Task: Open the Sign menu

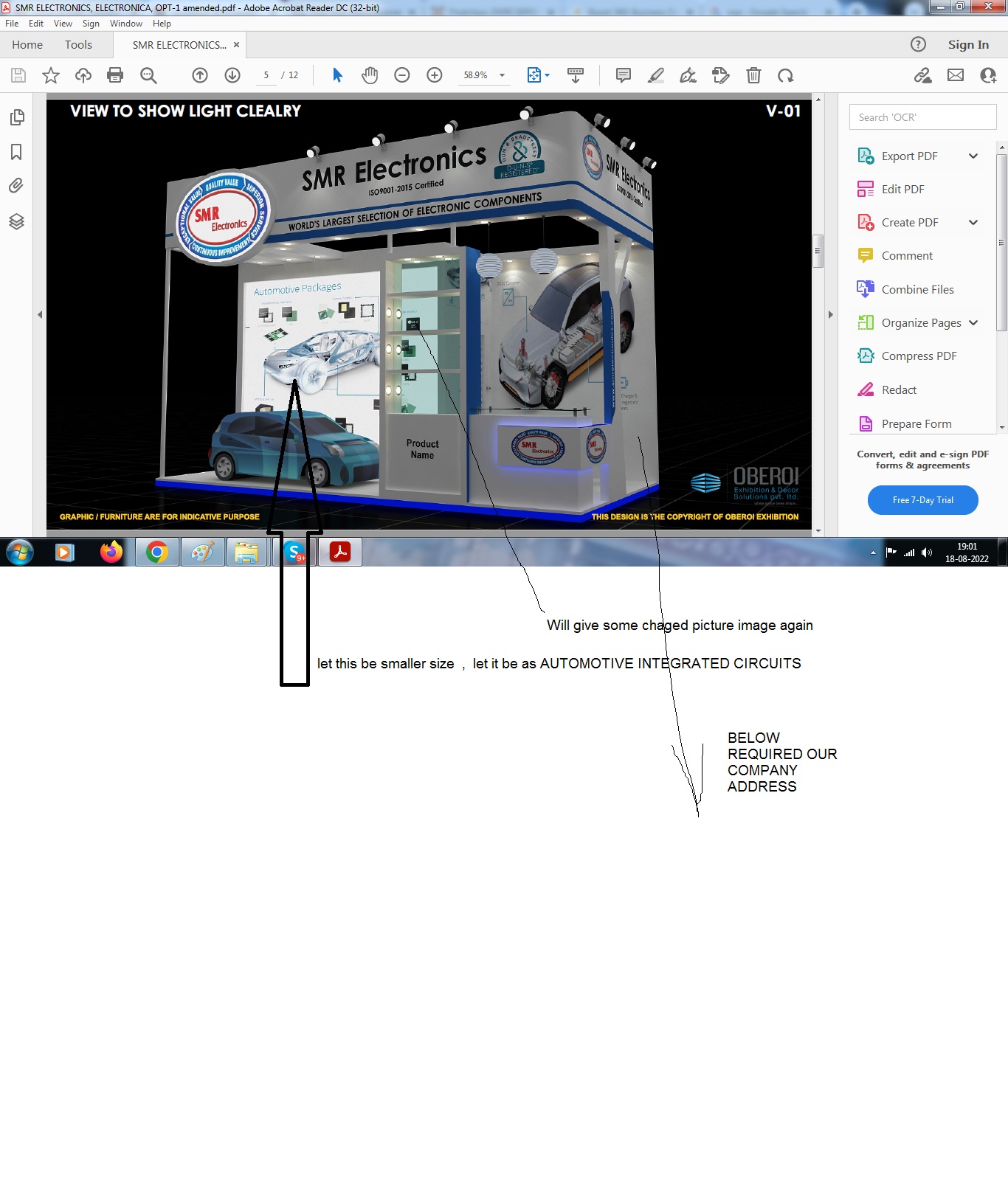Action: [x=91, y=24]
